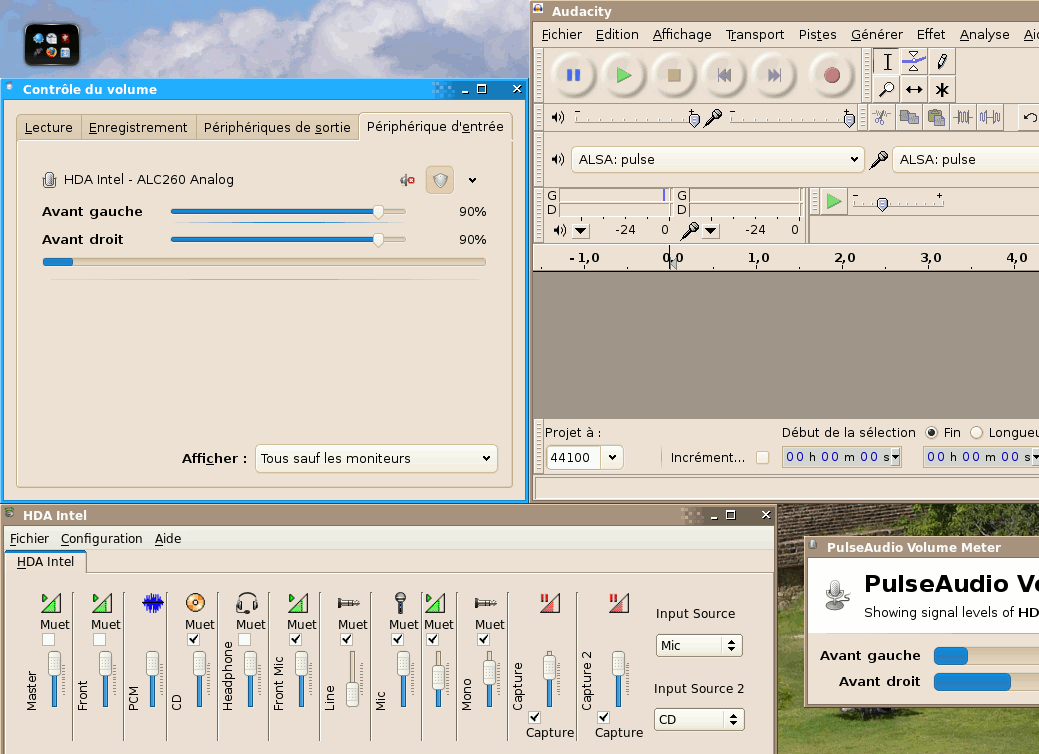Image resolution: width=1039 pixels, height=754 pixels.
Task: Tick the Incrément checkbox in Audacity
Action: [x=763, y=457]
